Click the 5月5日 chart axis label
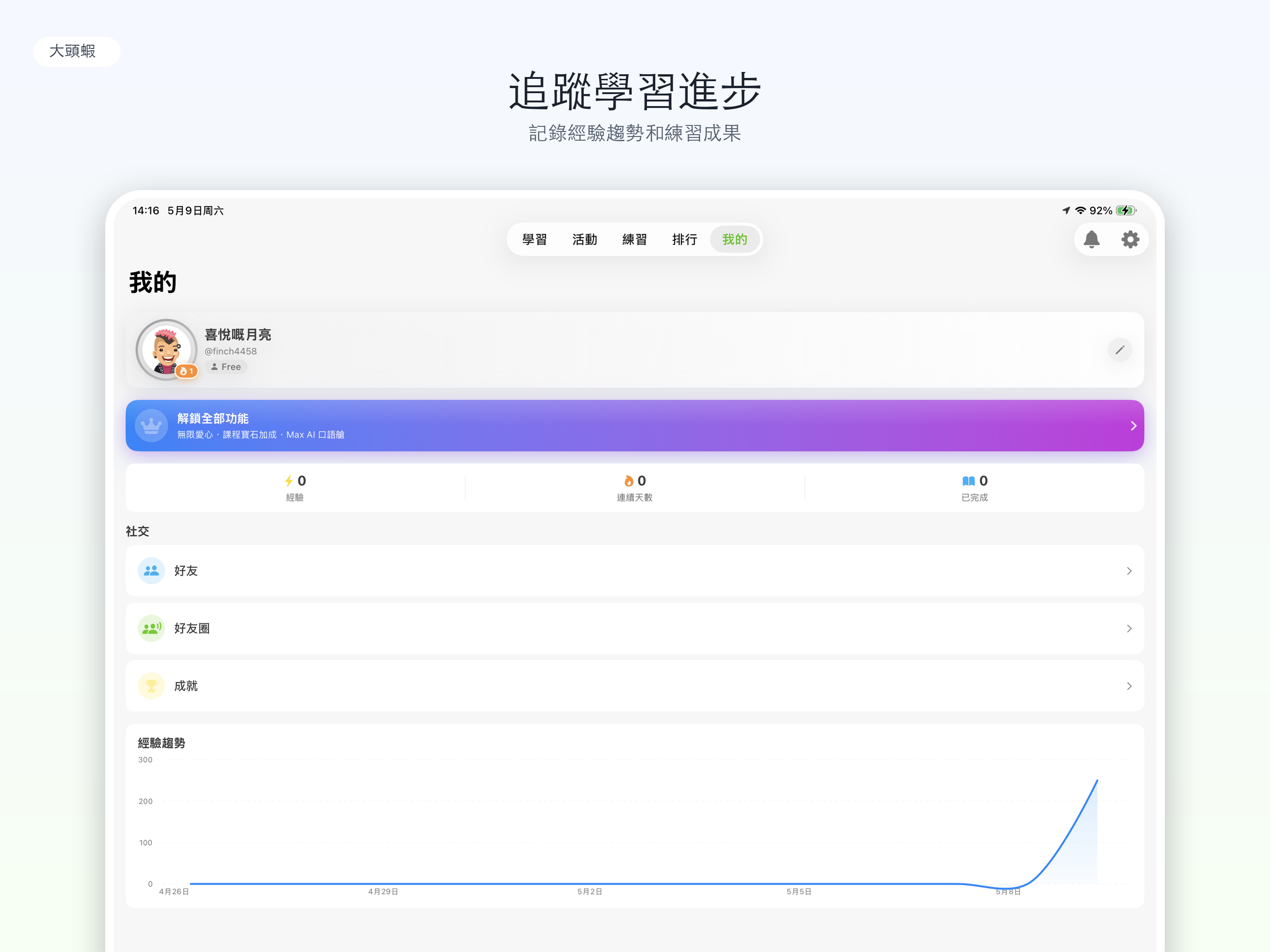1270x952 pixels. (799, 891)
